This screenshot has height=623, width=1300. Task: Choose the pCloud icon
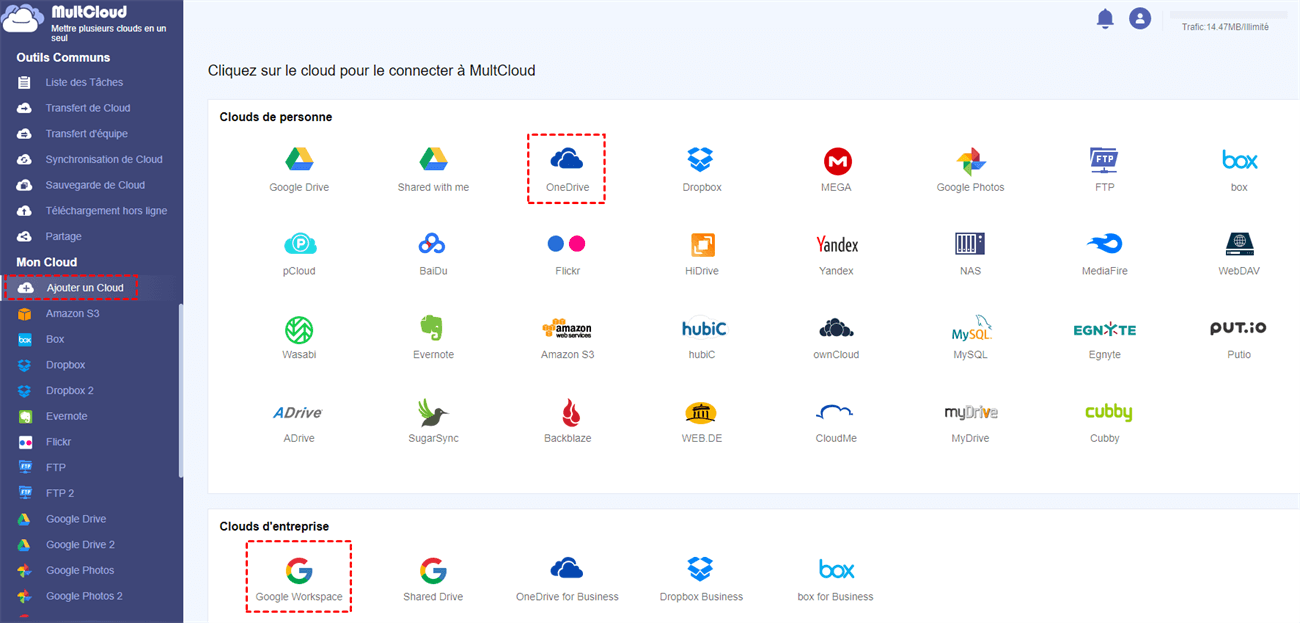point(299,243)
